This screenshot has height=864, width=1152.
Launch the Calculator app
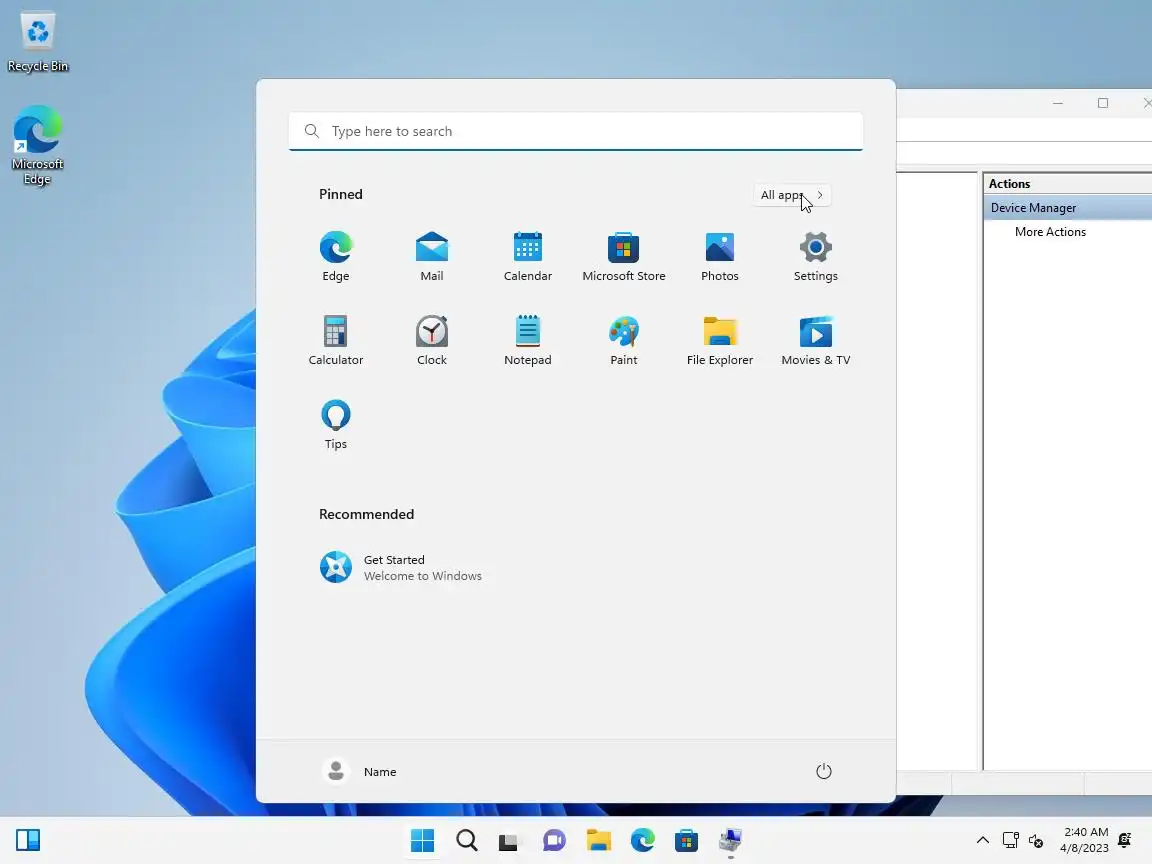(336, 340)
